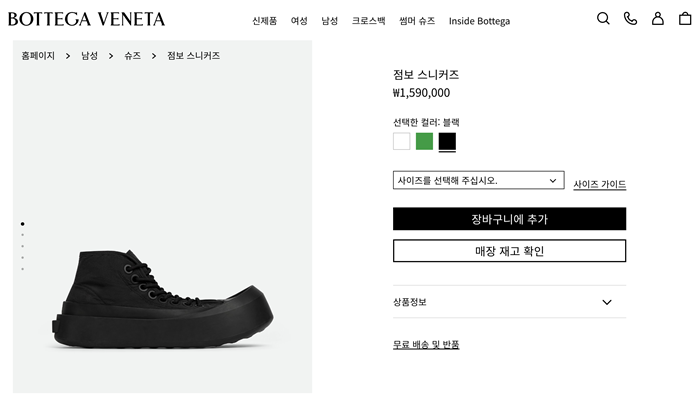
Task: Open the shopping bag icon
Action: pyautogui.click(x=685, y=18)
